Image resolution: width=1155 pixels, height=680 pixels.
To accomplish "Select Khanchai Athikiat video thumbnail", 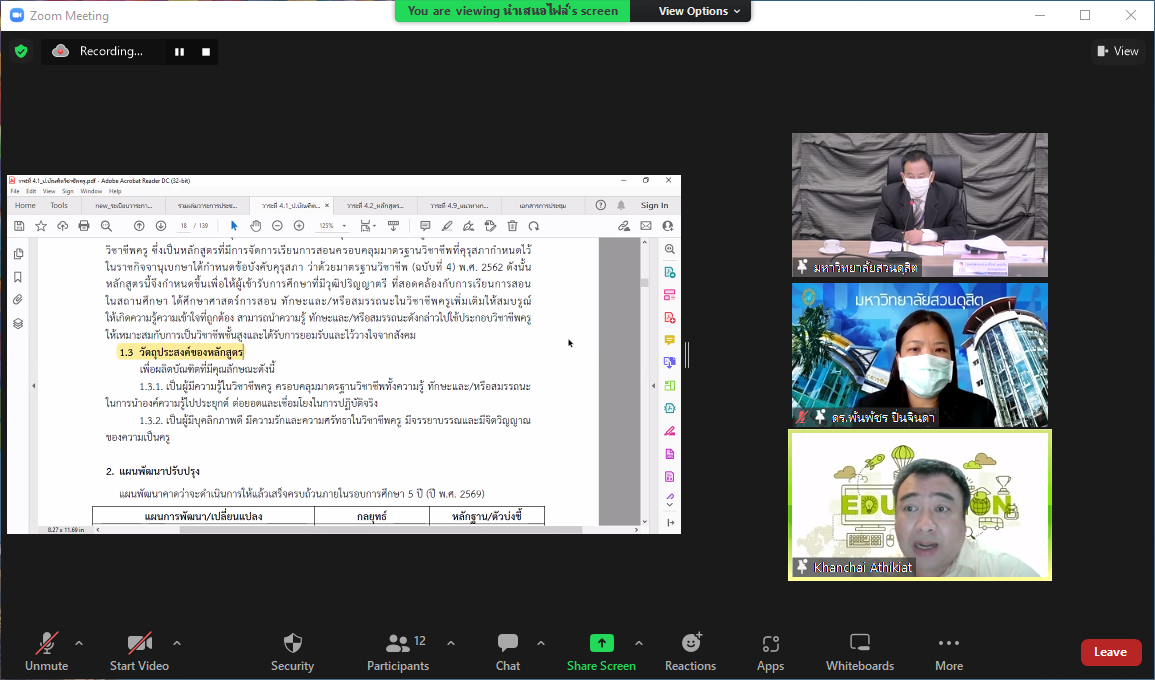I will [919, 505].
